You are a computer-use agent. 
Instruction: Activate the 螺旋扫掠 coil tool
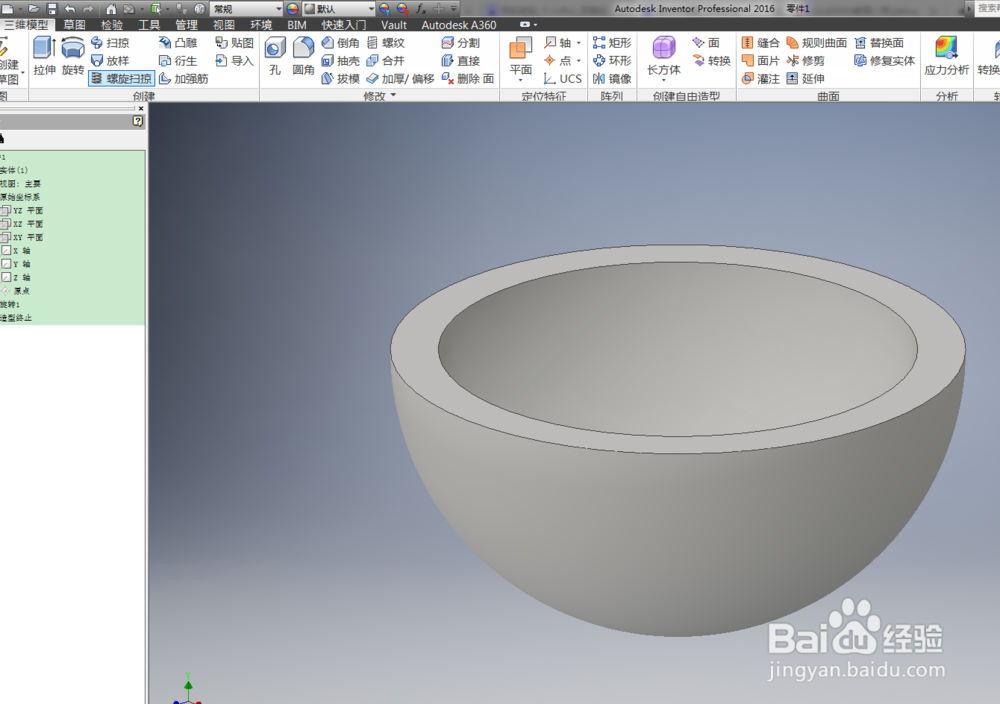click(121, 78)
